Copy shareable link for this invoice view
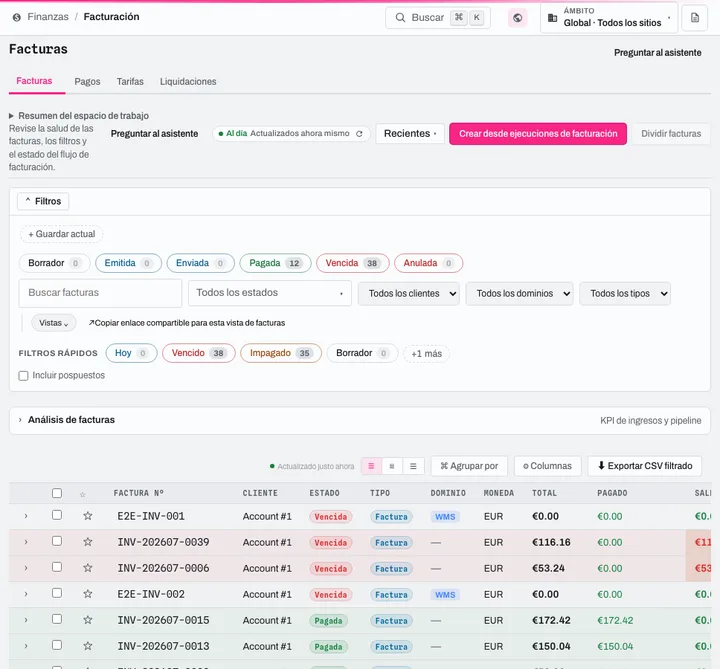720x669 pixels. [187, 323]
